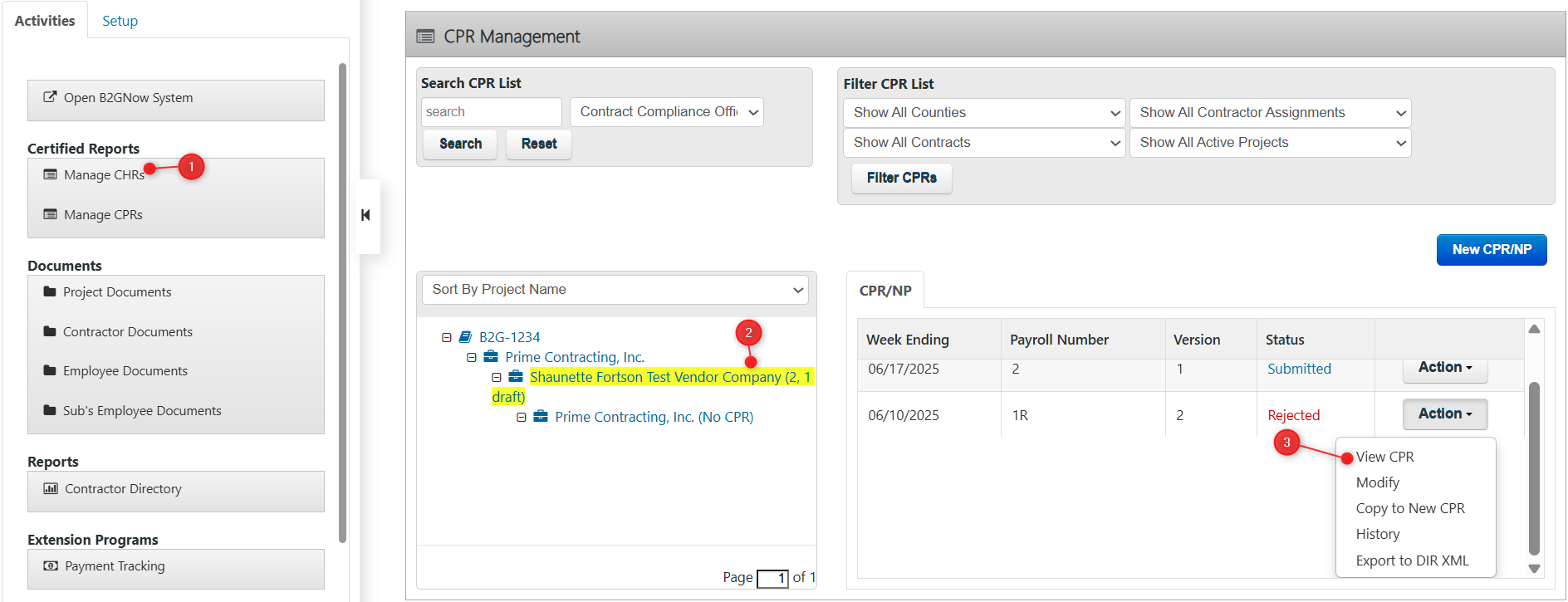Viewport: 1568px width, 602px height.
Task: Click the briefcase icon beside Shaunette Fortson Test Vendor
Action: pyautogui.click(x=516, y=377)
